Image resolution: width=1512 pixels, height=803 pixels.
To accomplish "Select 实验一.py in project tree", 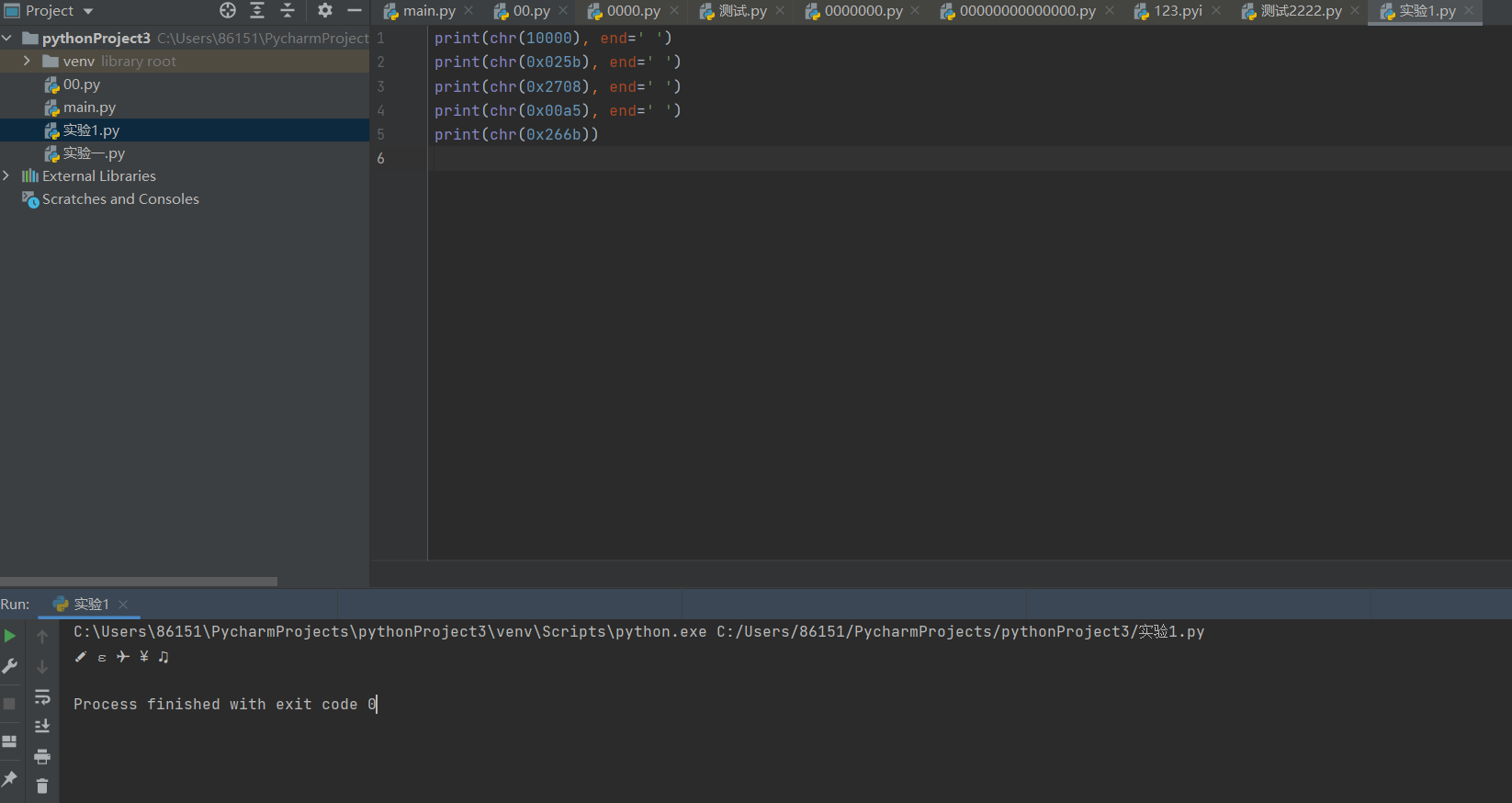I will coord(94,153).
